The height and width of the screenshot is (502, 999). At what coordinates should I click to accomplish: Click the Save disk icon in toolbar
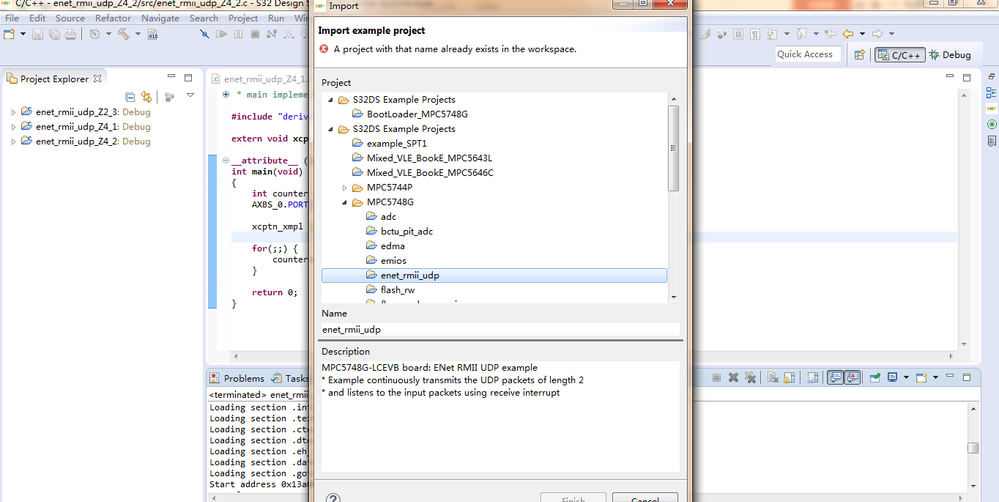38,34
